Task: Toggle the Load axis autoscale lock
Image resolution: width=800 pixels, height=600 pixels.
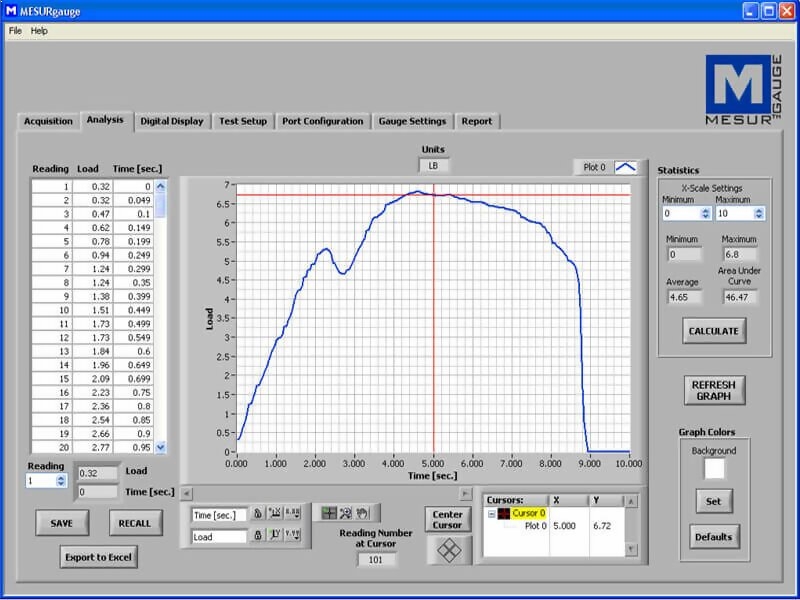Action: click(257, 536)
